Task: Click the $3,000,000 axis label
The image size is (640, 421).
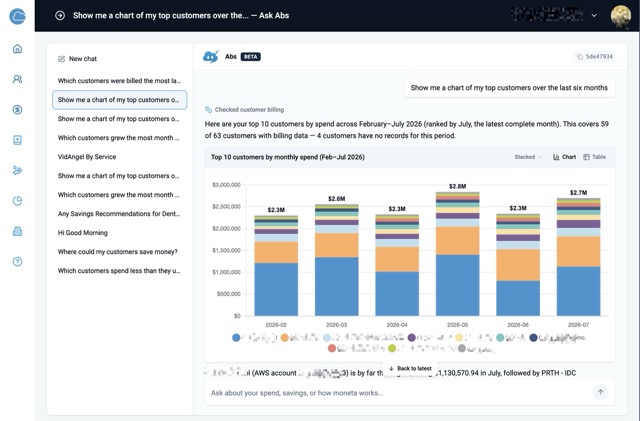Action: 226,185
